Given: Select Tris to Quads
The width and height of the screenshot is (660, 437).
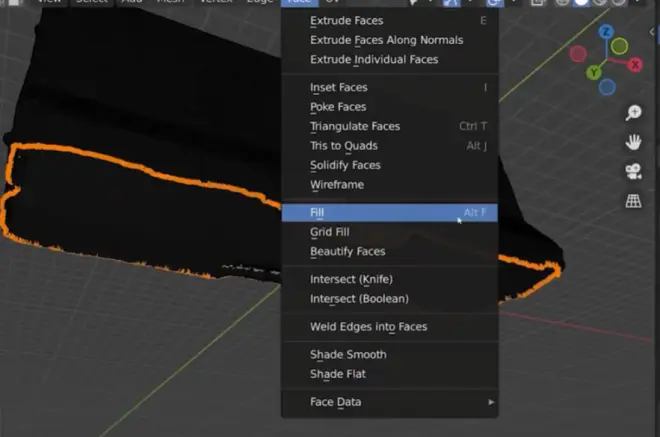Looking at the screenshot, I should 390,145.
